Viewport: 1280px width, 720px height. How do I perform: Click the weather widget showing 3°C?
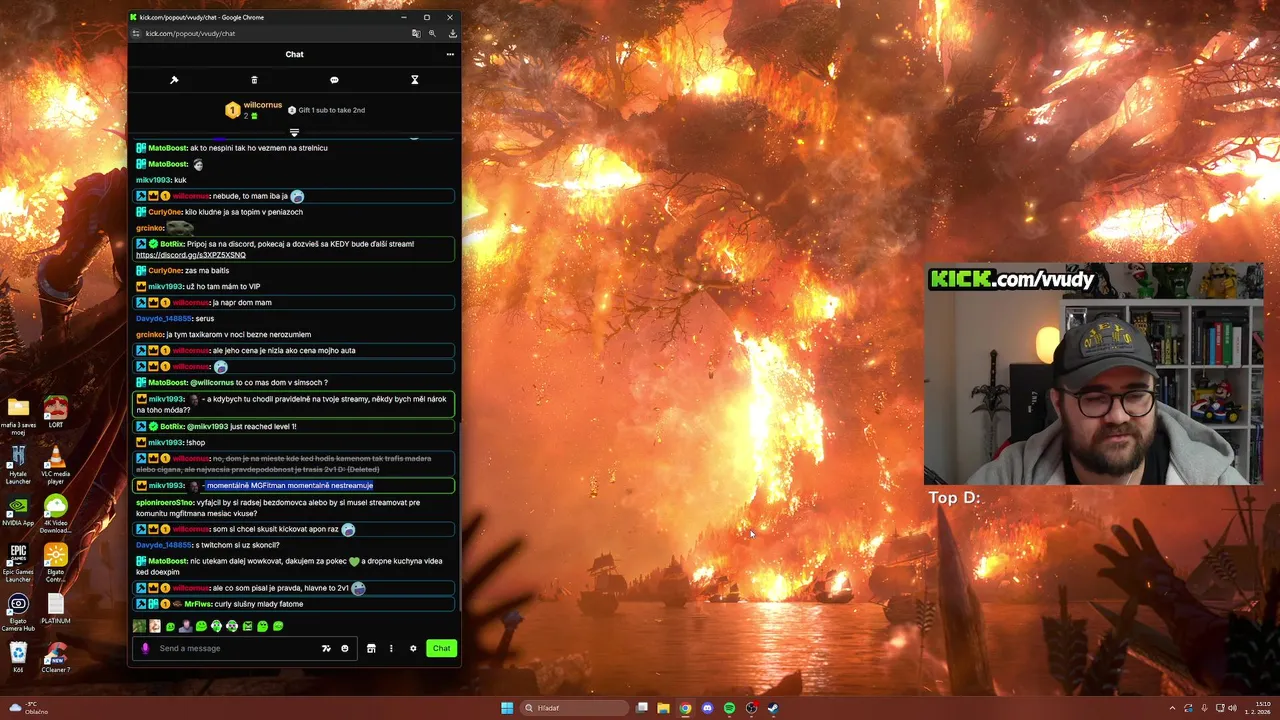coord(26,708)
